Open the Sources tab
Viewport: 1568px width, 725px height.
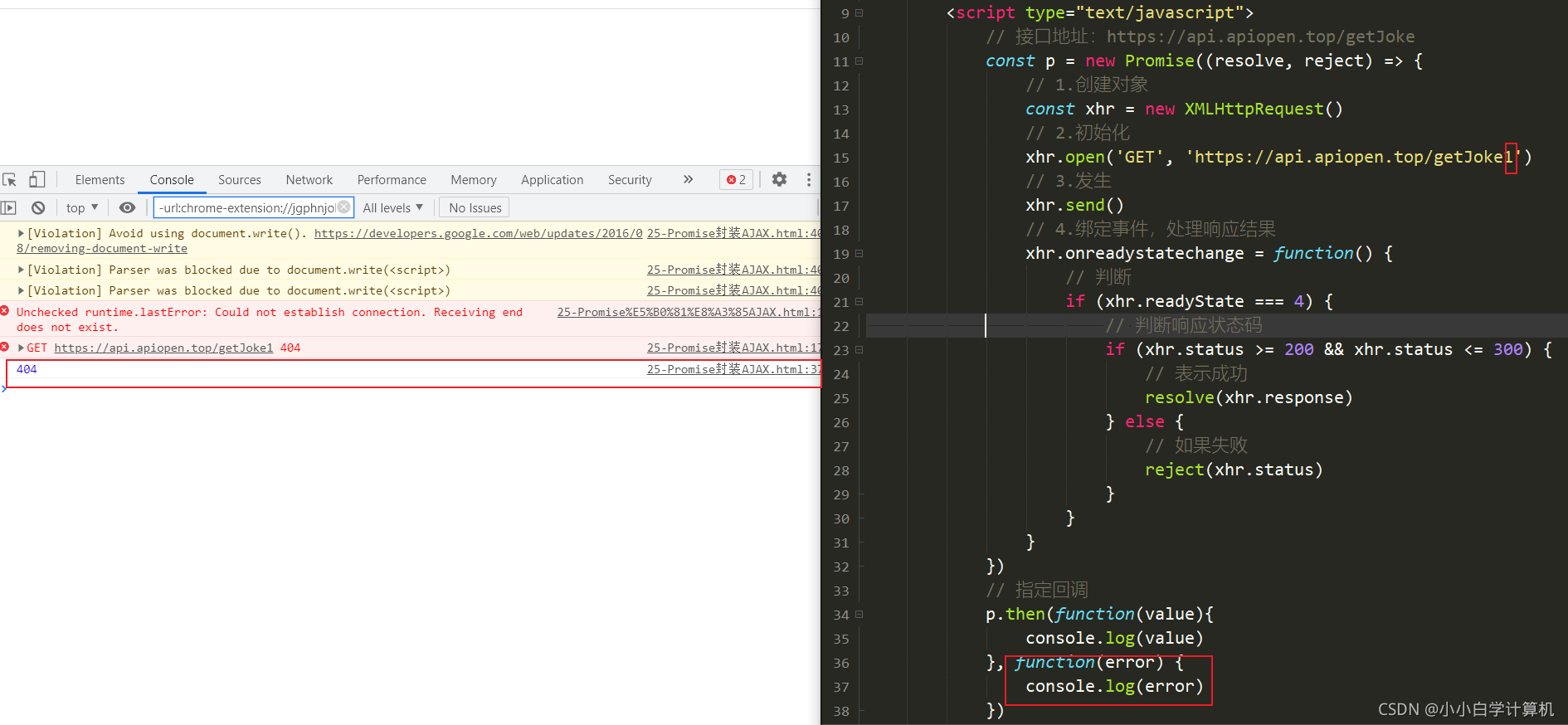click(240, 179)
